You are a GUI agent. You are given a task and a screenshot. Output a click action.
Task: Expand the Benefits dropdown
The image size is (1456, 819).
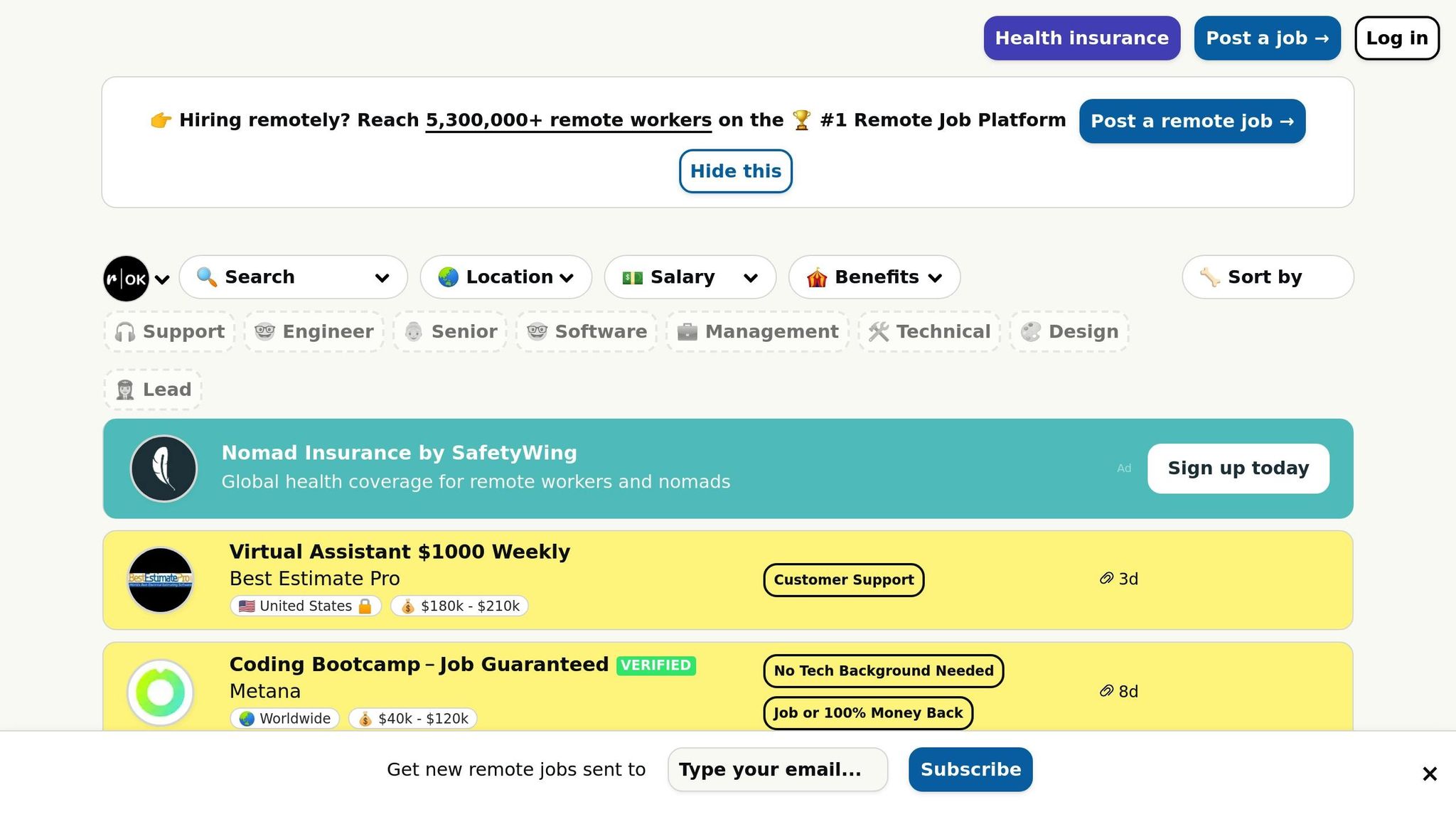tap(874, 277)
